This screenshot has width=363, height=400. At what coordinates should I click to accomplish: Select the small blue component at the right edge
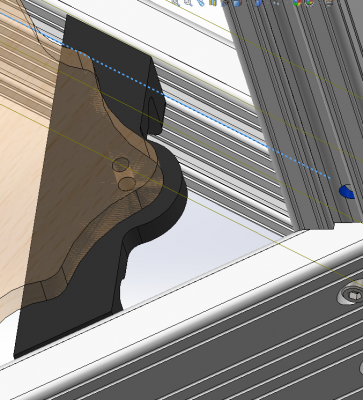[347, 191]
